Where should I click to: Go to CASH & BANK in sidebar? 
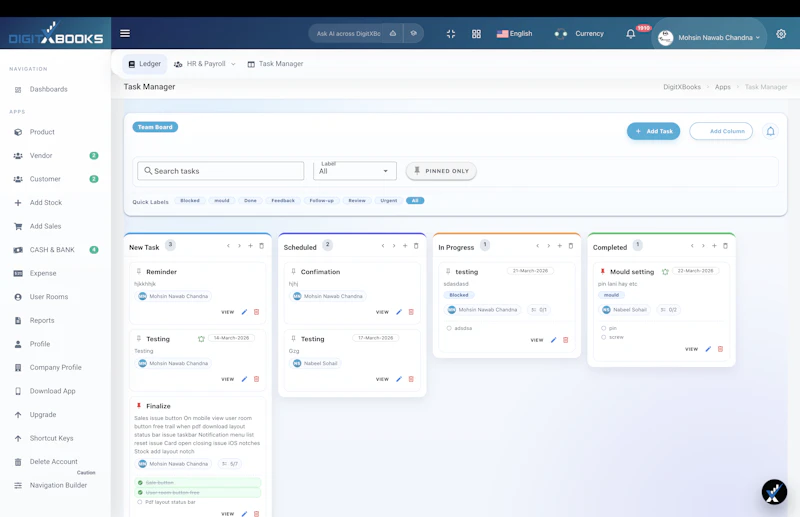[52, 250]
